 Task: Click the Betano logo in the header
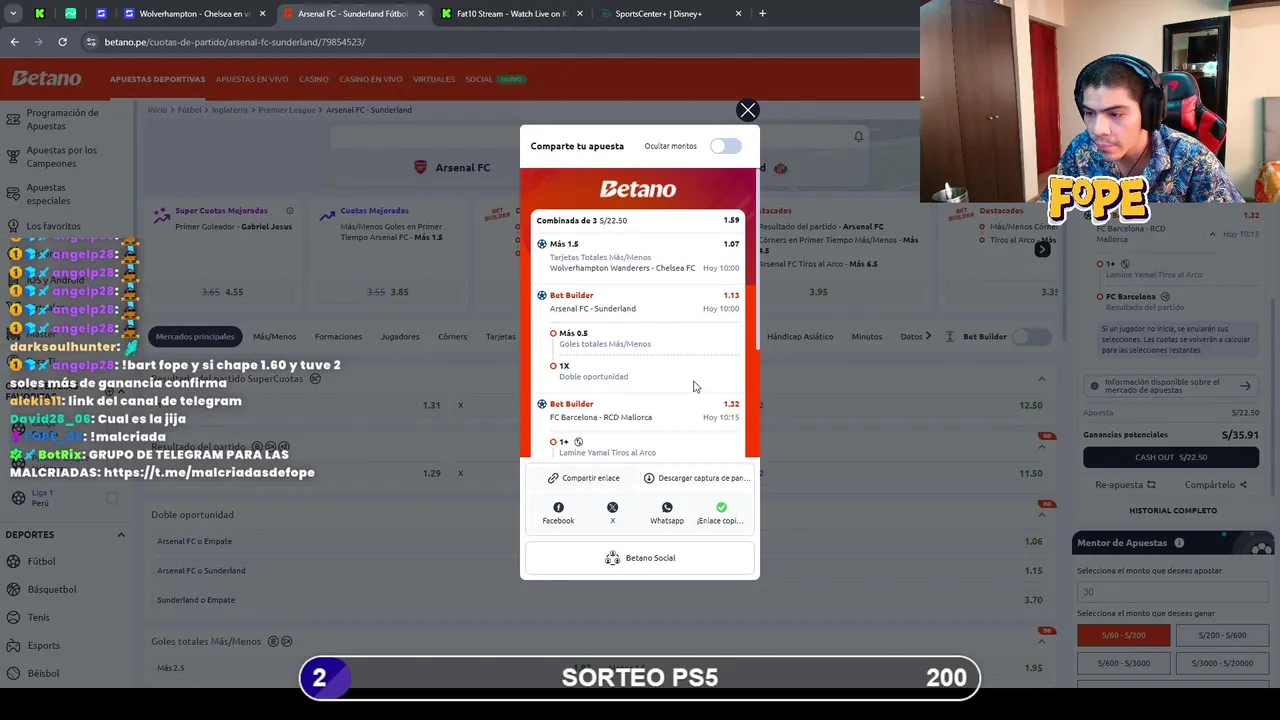tap(46, 79)
